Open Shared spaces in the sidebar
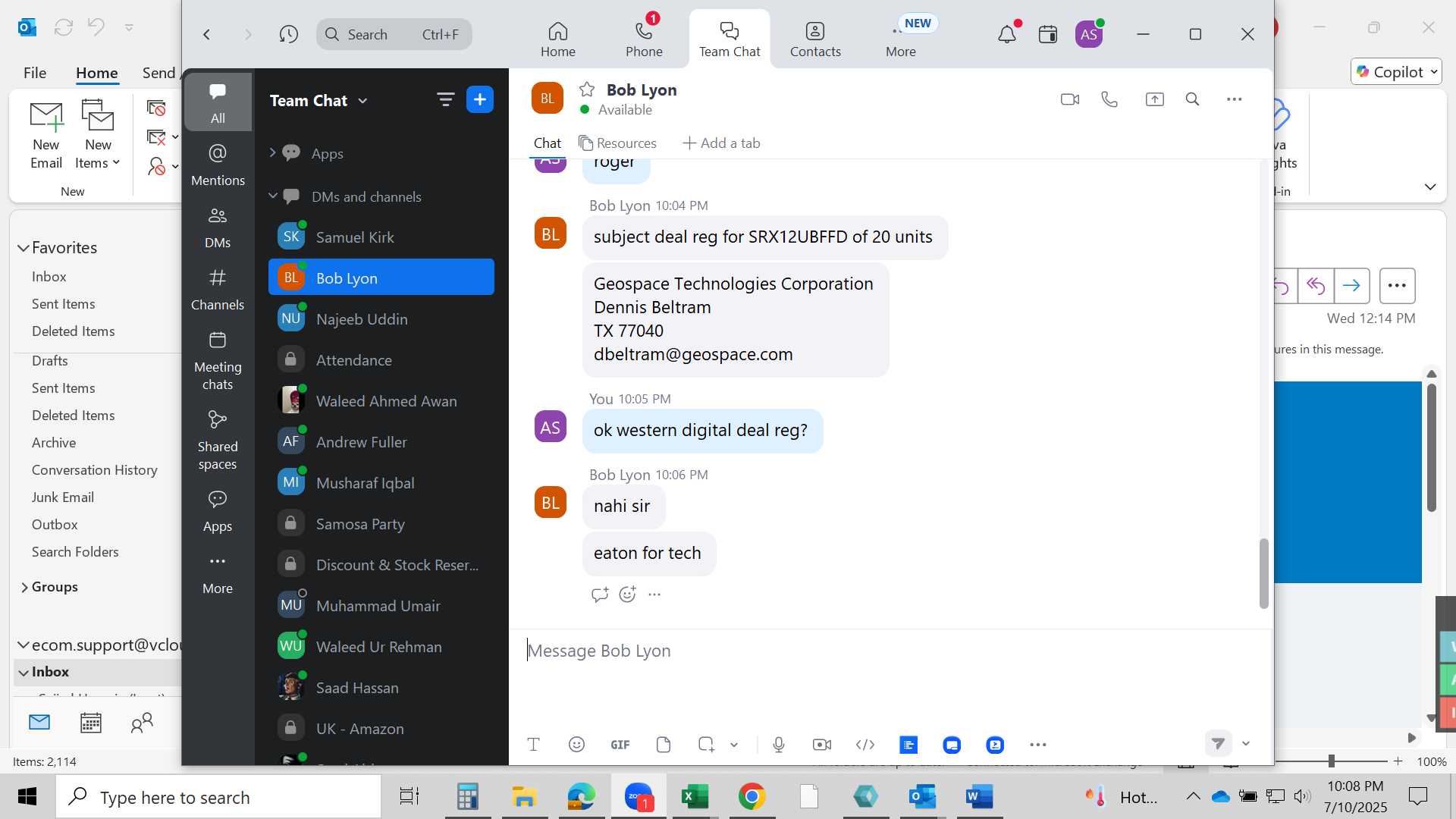1456x819 pixels. (218, 439)
